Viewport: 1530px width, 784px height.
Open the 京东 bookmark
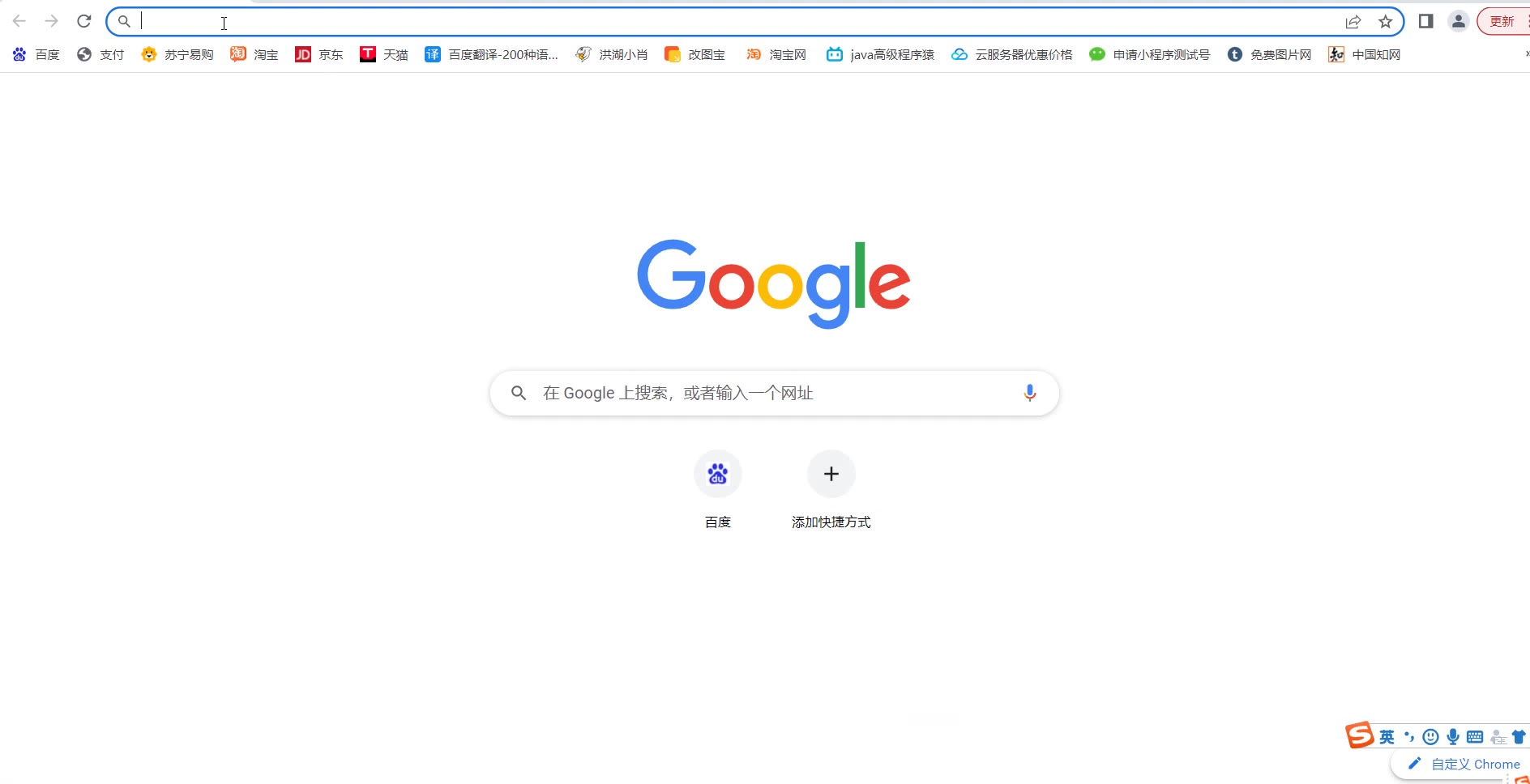pyautogui.click(x=319, y=54)
